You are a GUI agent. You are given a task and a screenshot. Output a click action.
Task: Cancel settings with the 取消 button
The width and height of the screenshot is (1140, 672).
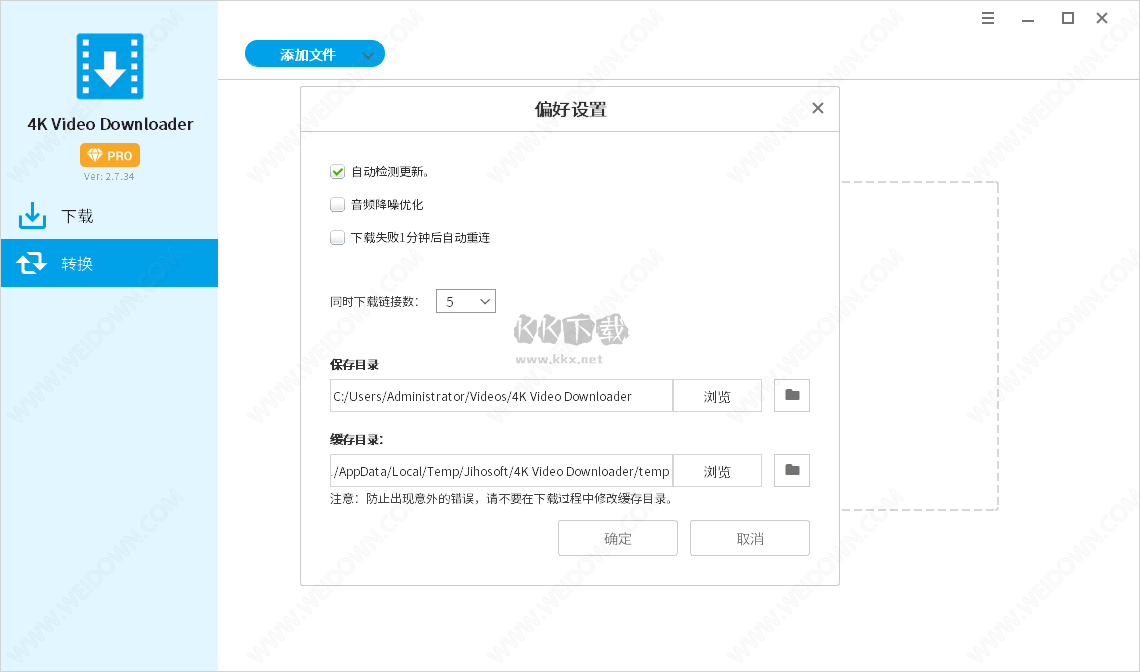tap(749, 538)
